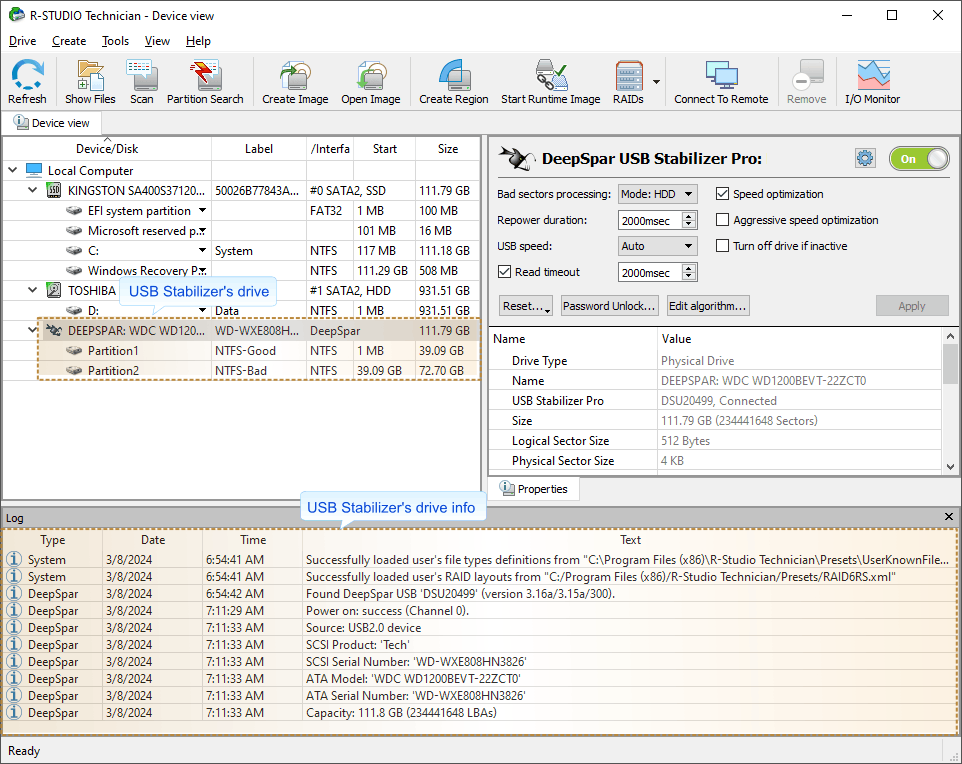This screenshot has width=962, height=764.
Task: Collapse the KINGSTON drive node
Action: coord(33,190)
